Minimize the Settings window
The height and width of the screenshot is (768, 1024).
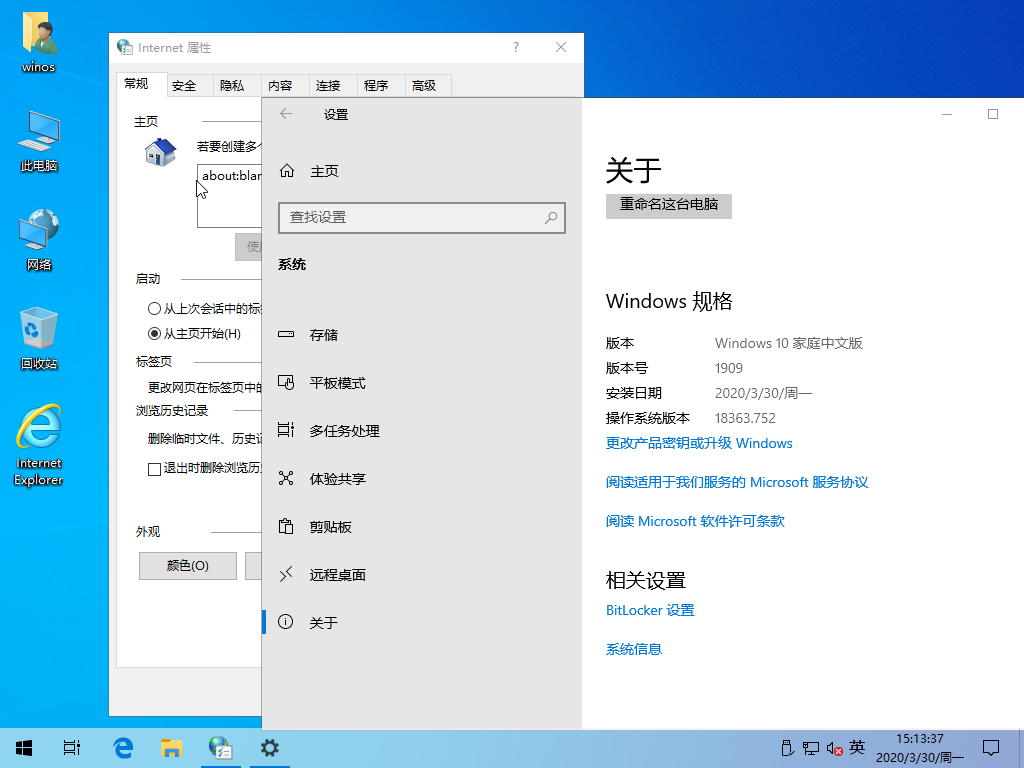(x=947, y=114)
